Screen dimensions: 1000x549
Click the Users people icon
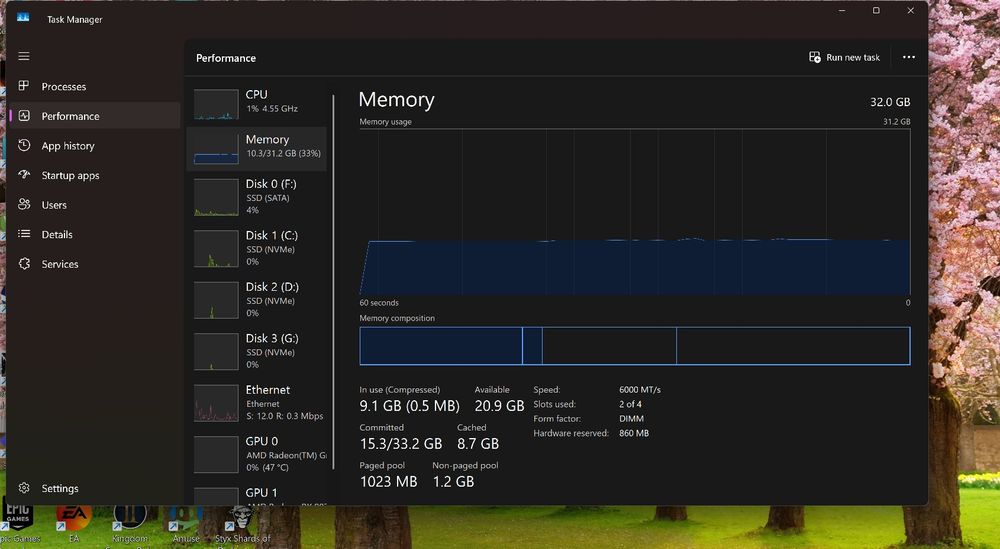(24, 204)
